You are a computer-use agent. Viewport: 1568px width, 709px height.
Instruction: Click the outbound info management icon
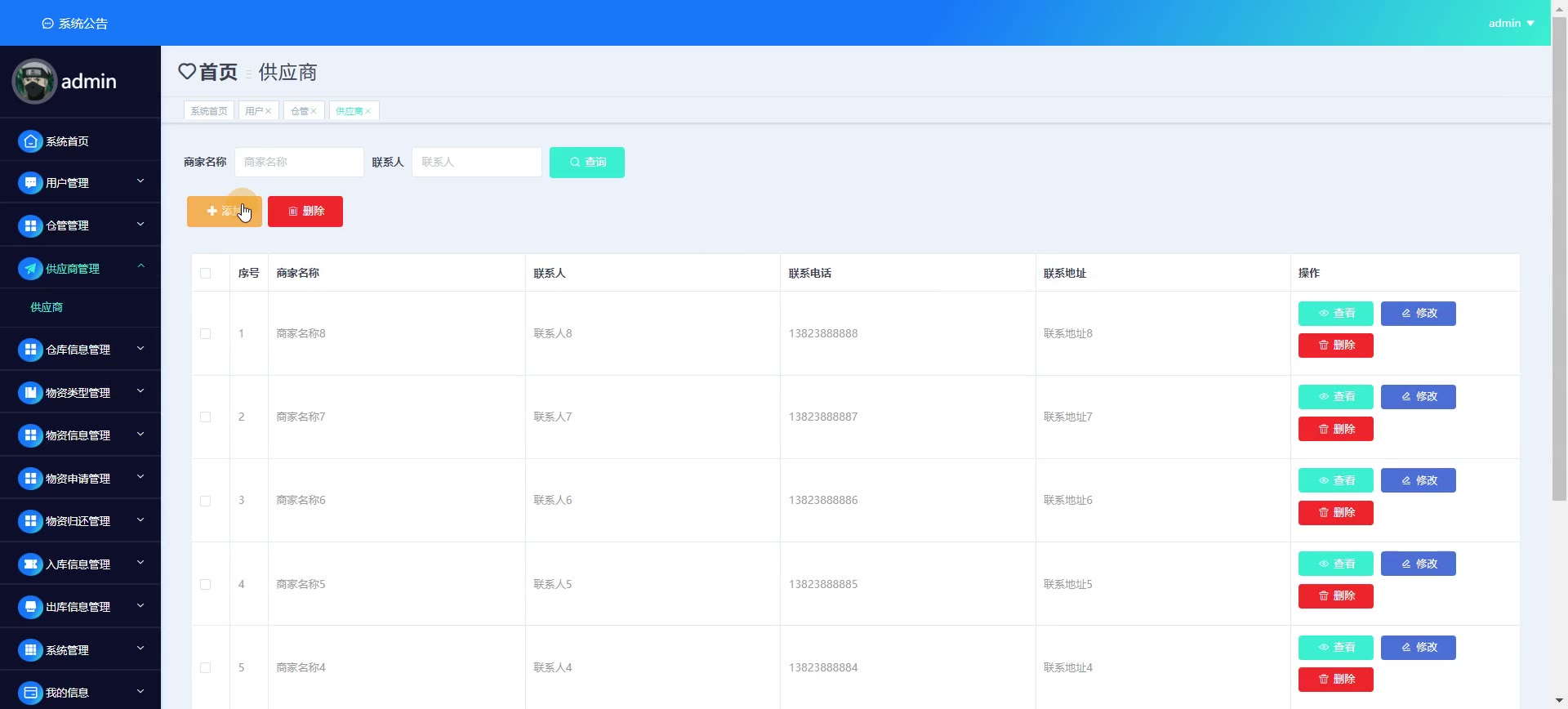30,607
